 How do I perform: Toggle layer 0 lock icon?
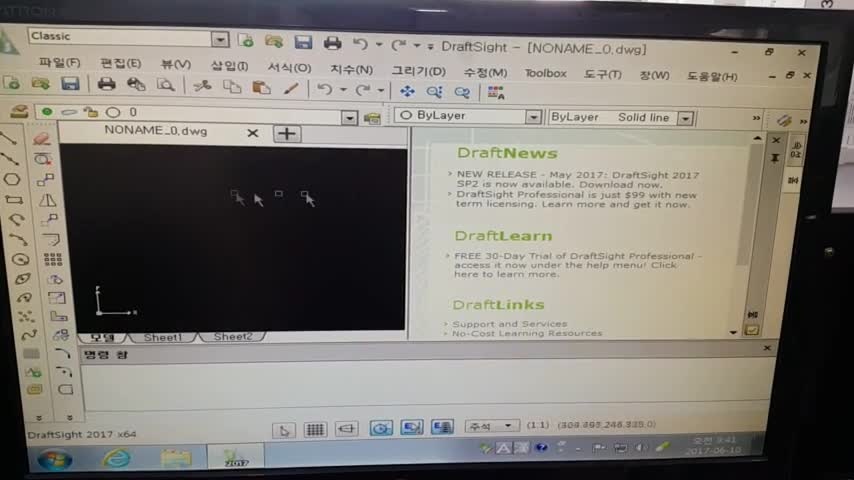pyautogui.click(x=91, y=112)
